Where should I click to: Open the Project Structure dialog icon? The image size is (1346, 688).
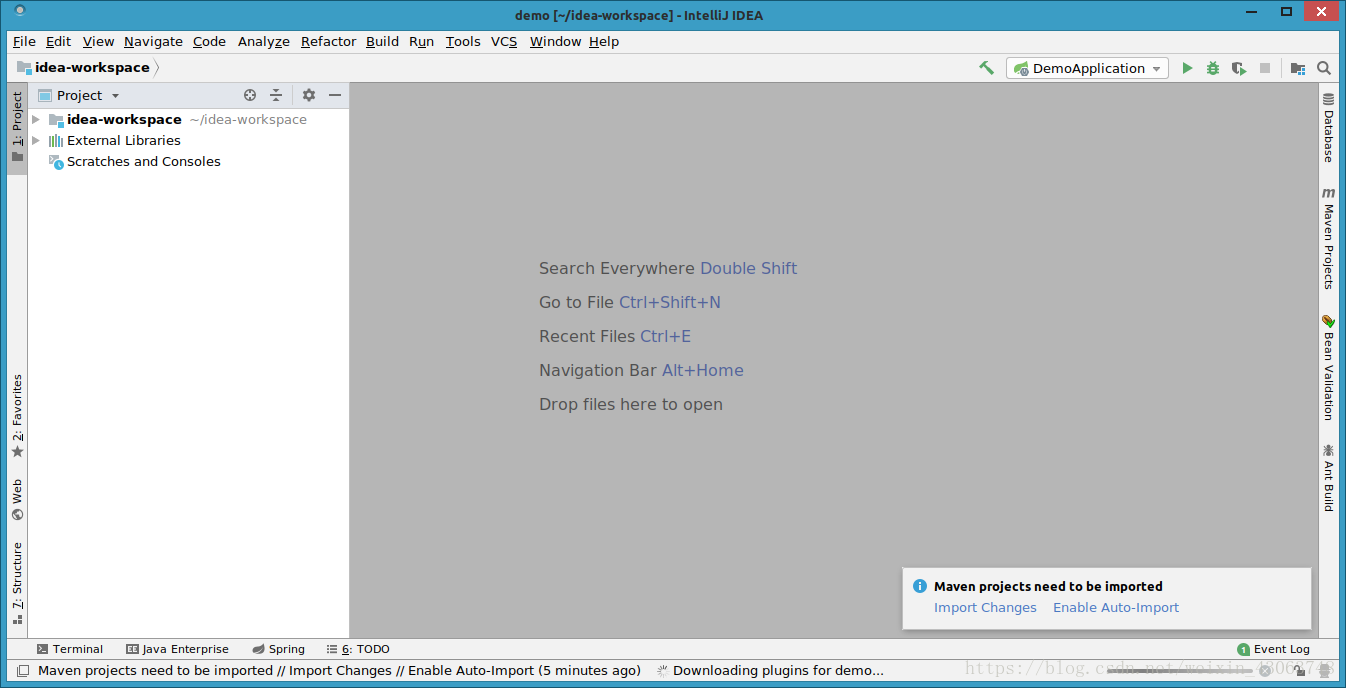1298,68
